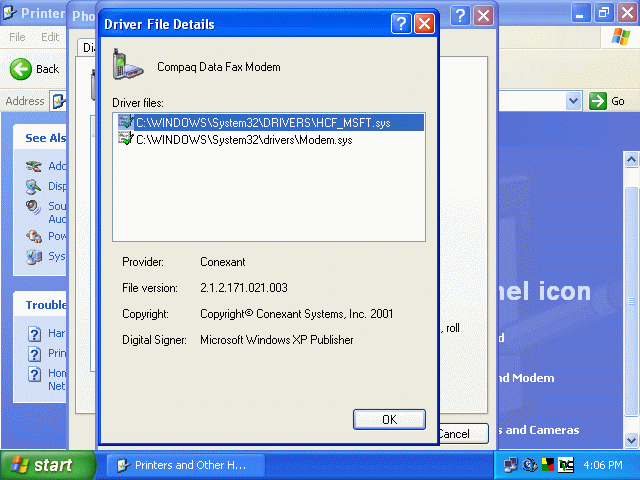
Task: Click the Printing troubleshooter help icon
Action: click(x=35, y=353)
